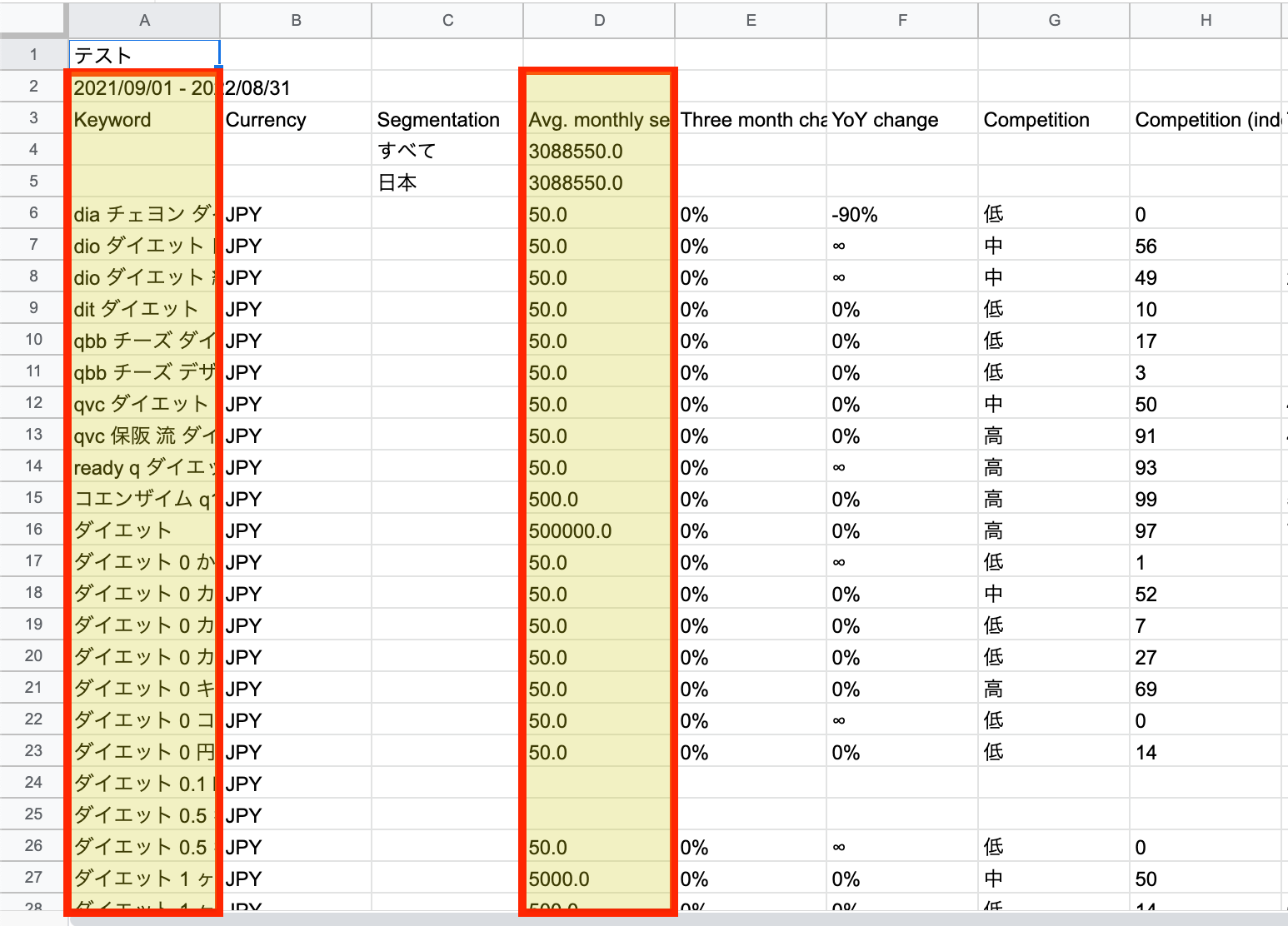Select row 27 header
The image size is (1288, 926).
coord(33,878)
